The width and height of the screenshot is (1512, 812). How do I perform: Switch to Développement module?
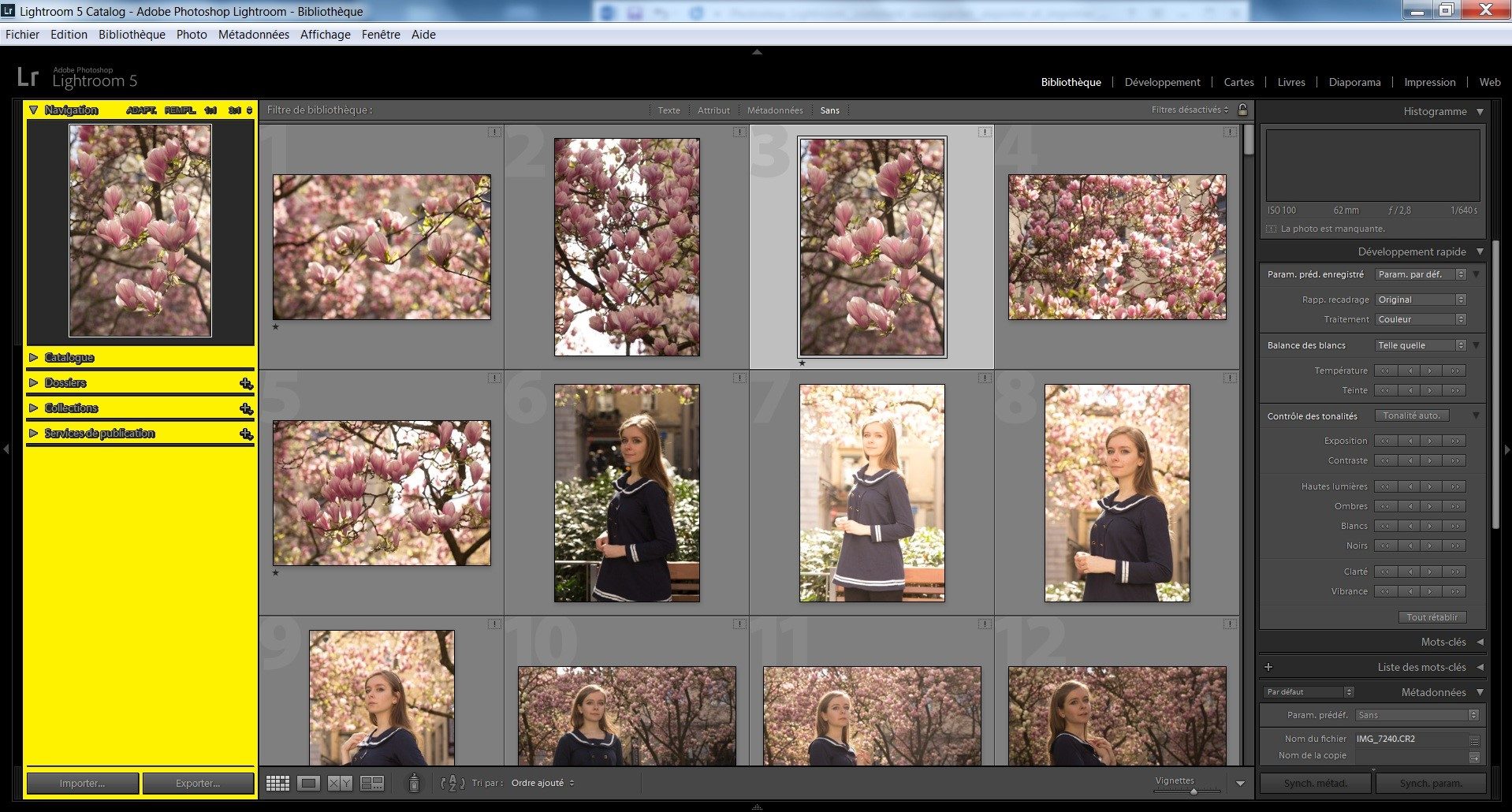click(1162, 82)
